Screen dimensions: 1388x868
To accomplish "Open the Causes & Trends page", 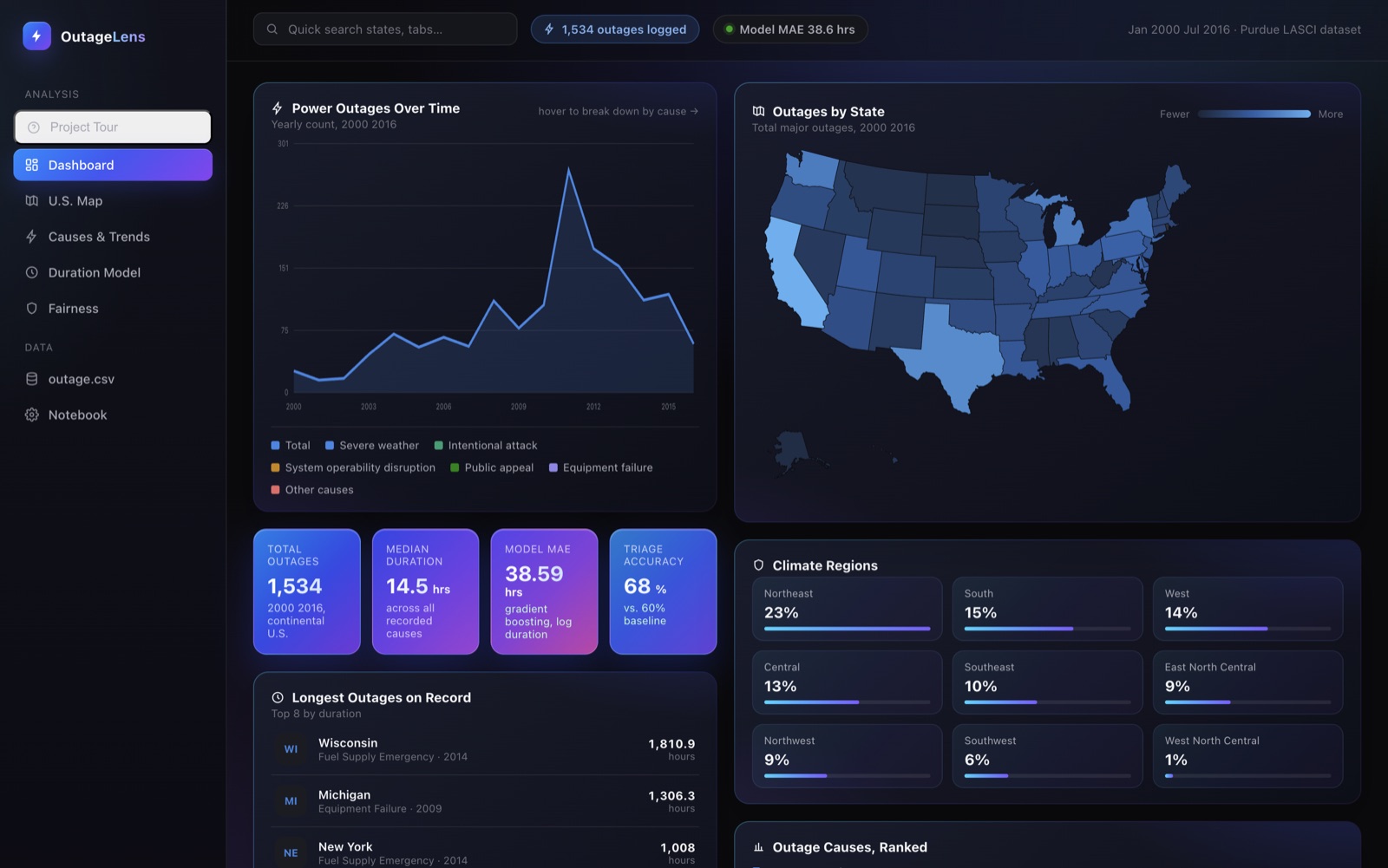I will tap(113, 237).
